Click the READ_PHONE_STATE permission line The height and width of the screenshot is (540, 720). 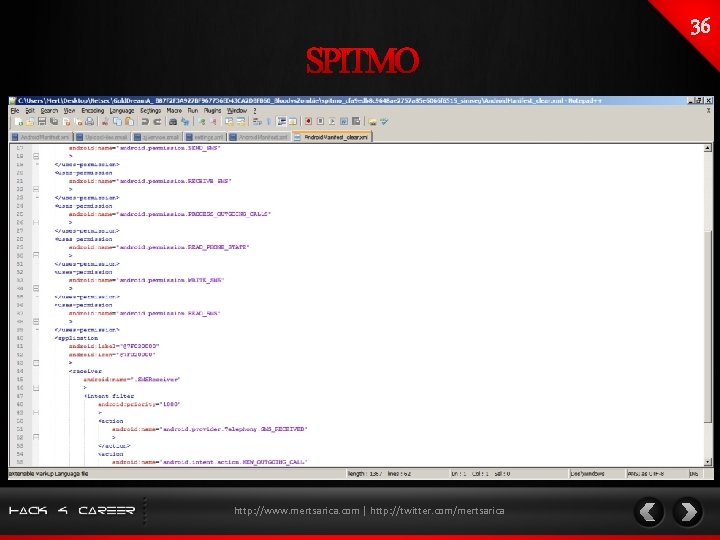coord(159,247)
